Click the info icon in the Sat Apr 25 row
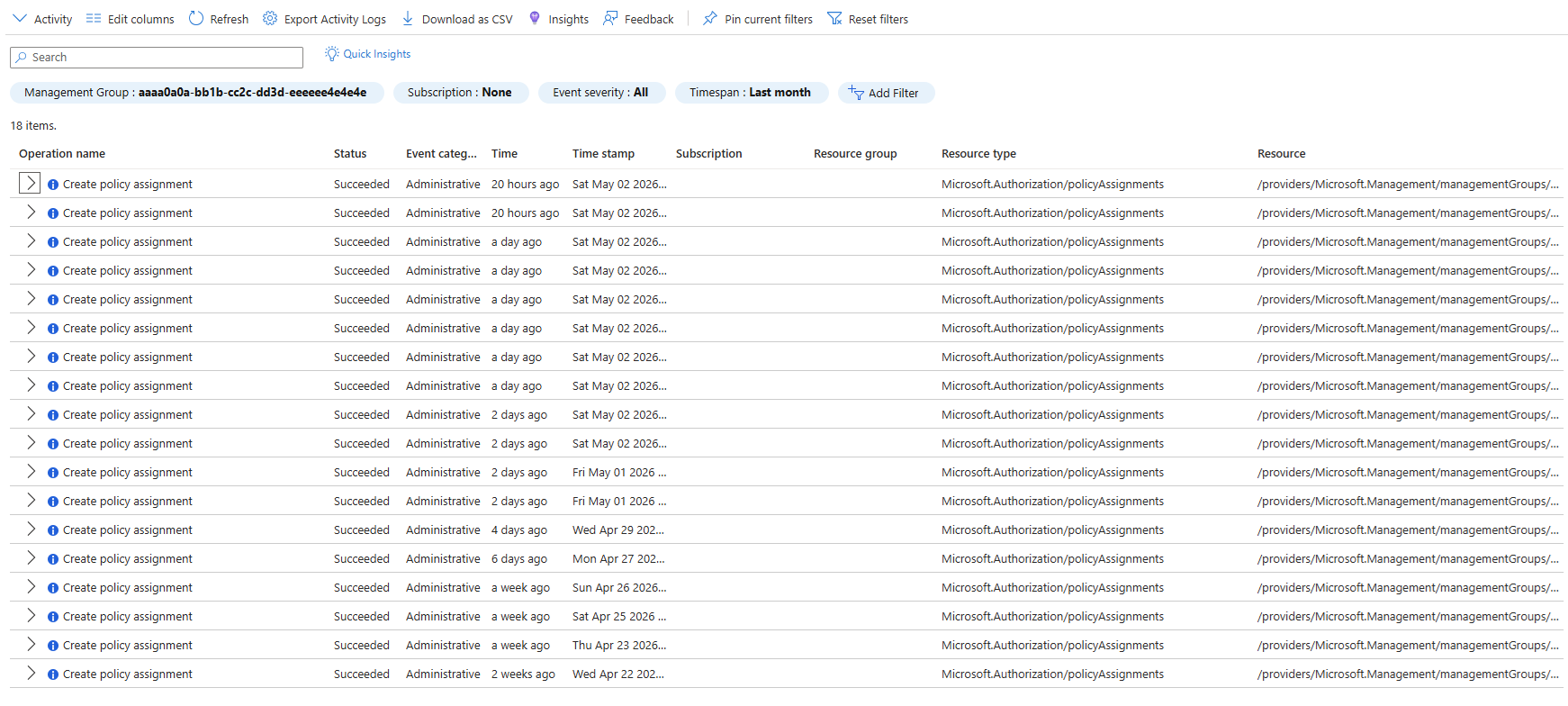1568x706 pixels. (x=53, y=617)
